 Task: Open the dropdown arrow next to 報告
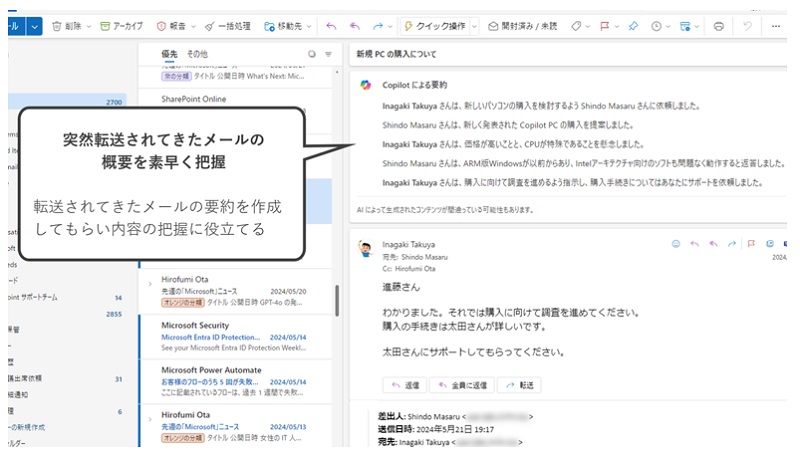coord(193,27)
